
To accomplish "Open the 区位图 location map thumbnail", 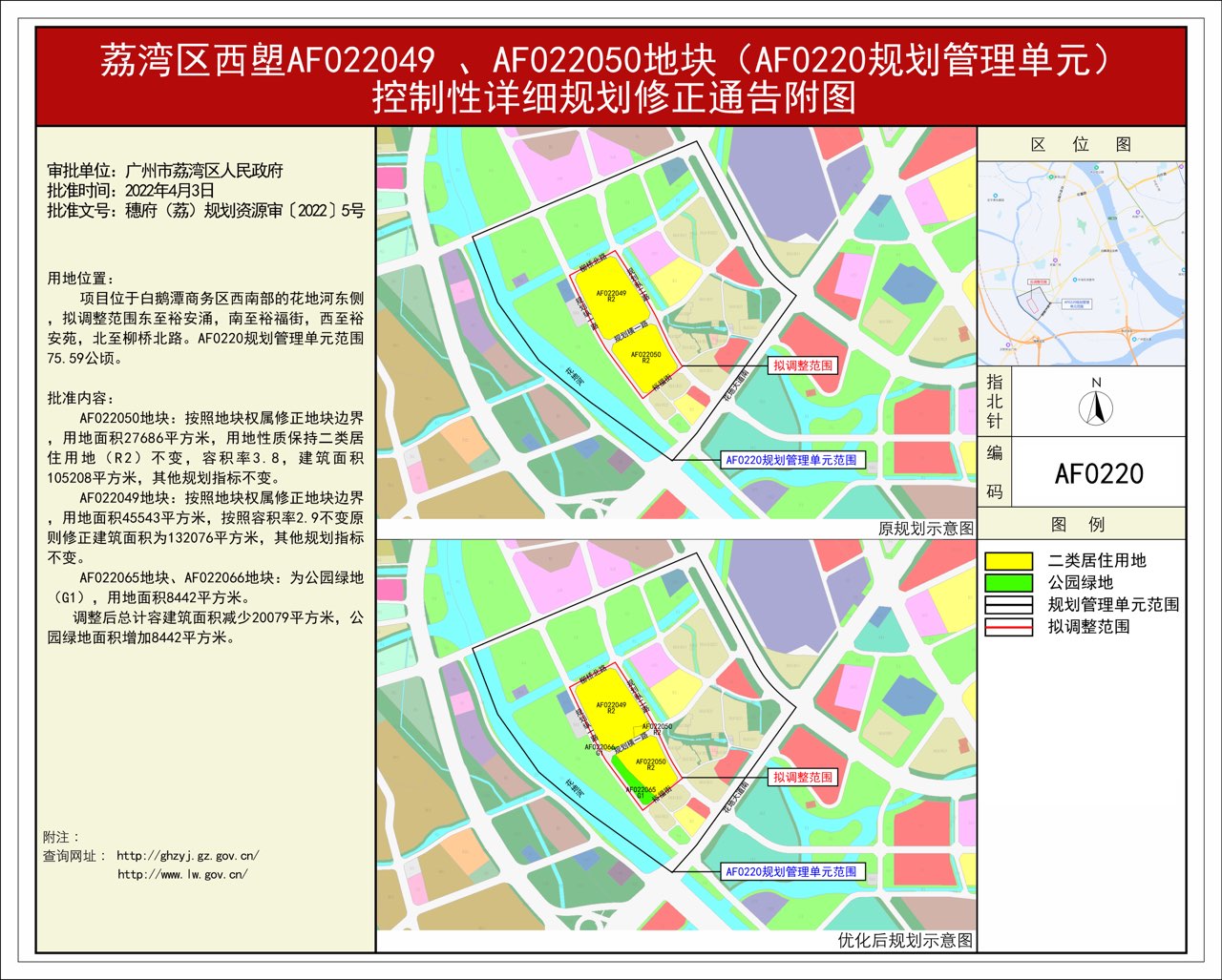I will 1081,262.
